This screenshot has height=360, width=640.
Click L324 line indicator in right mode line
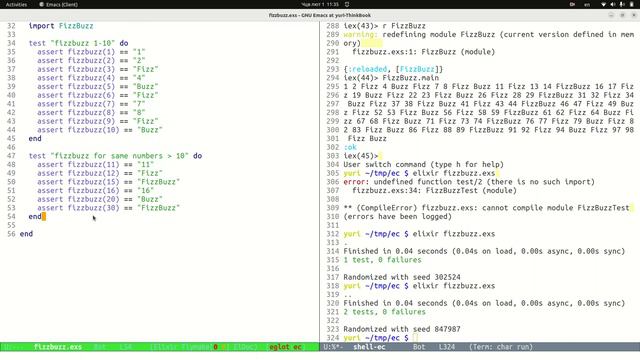pos(447,347)
